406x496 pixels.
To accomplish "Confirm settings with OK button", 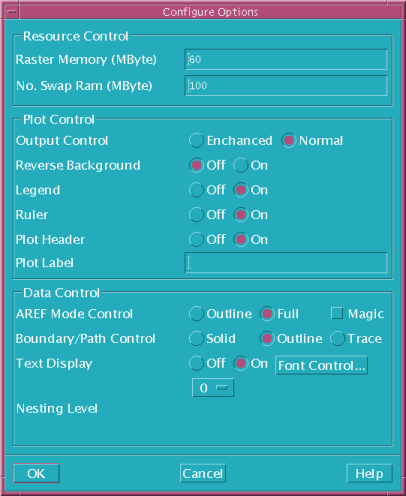I will click(x=36, y=473).
